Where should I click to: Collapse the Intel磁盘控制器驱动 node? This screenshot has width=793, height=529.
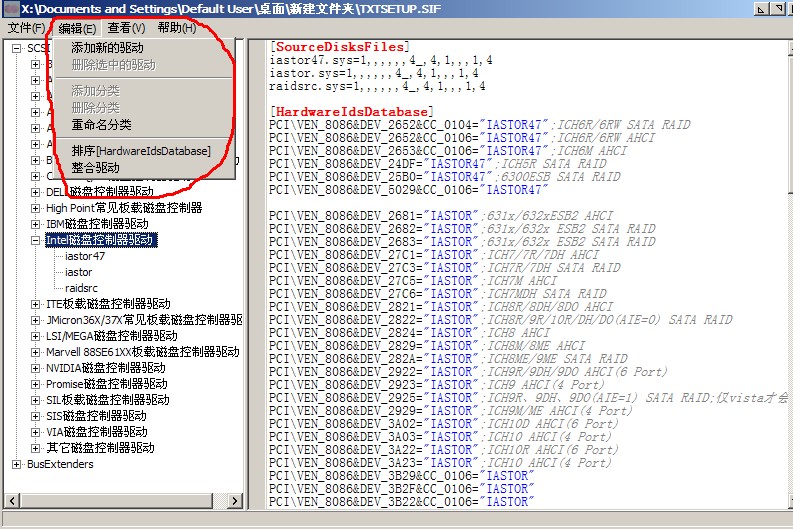(x=35, y=240)
